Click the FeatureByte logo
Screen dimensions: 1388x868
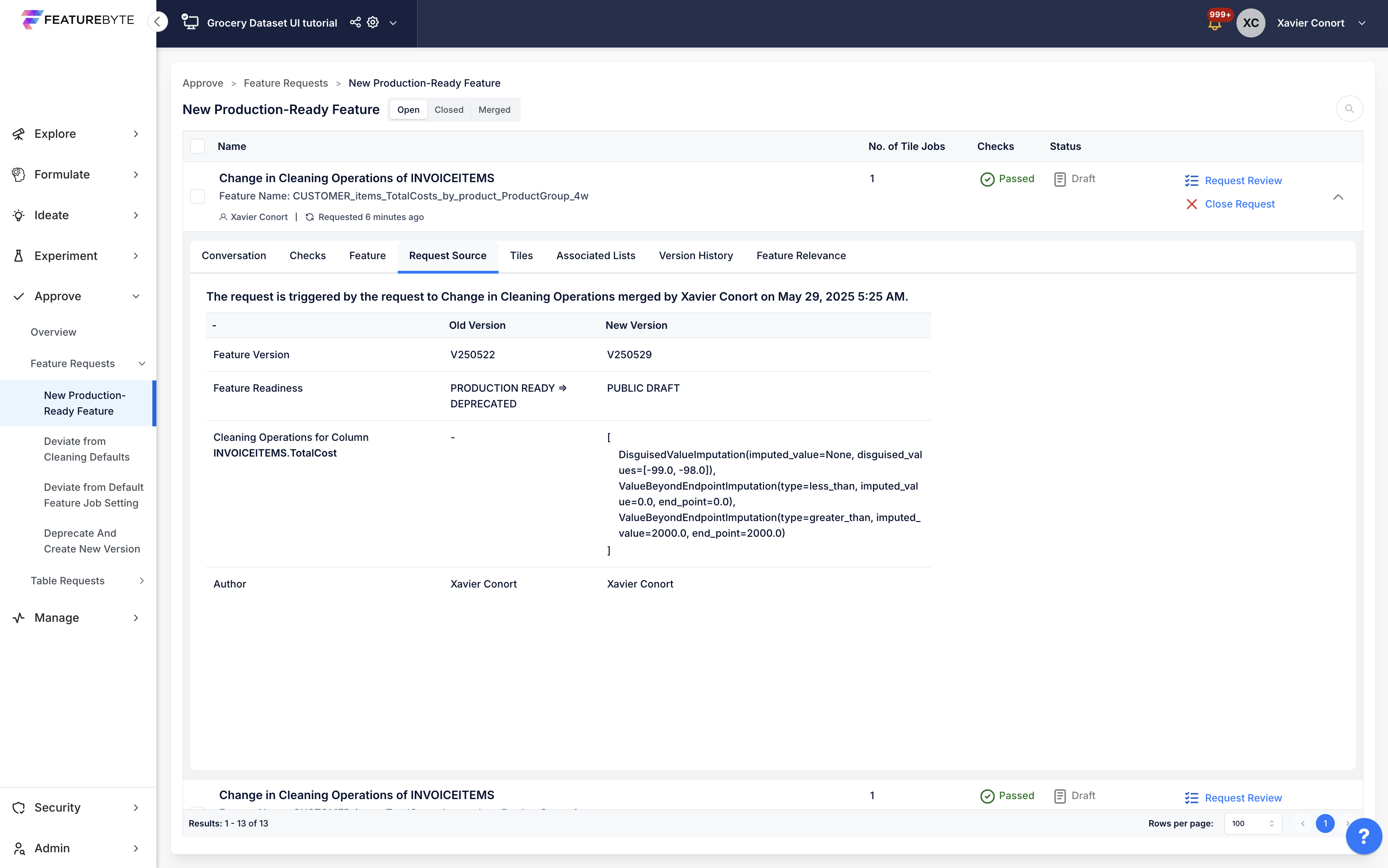pyautogui.click(x=77, y=19)
